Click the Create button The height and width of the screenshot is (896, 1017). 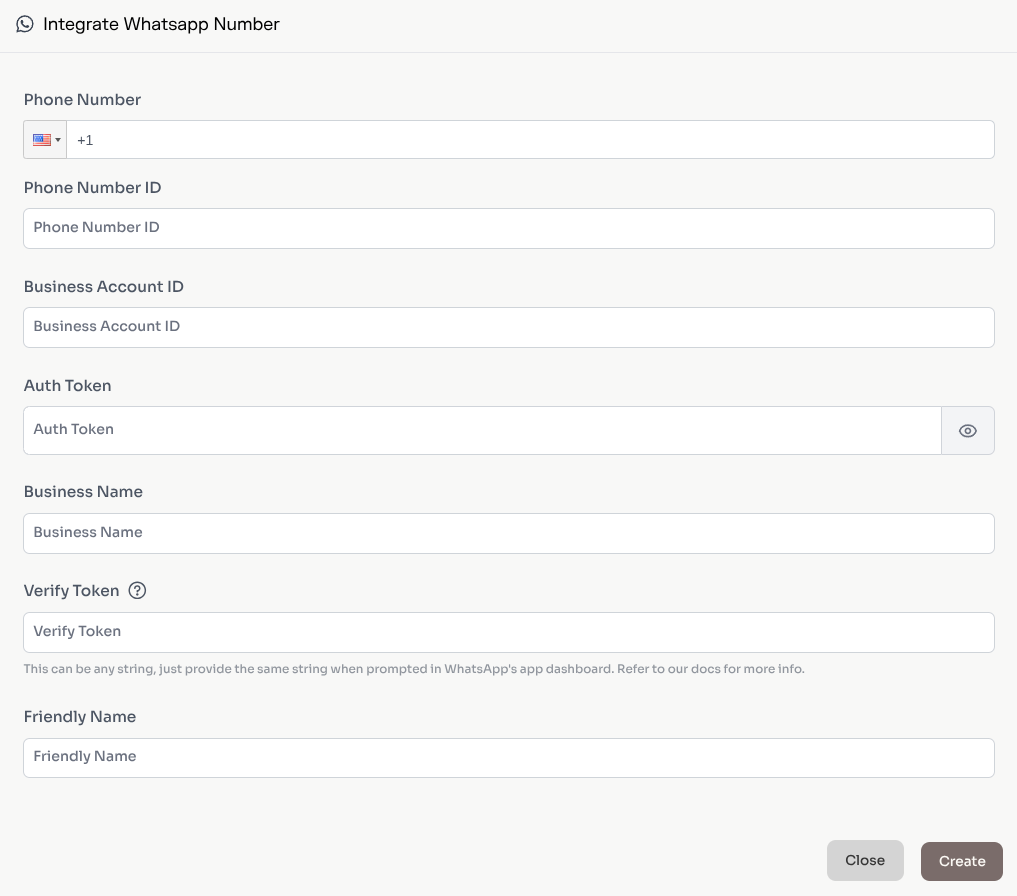(x=960, y=860)
